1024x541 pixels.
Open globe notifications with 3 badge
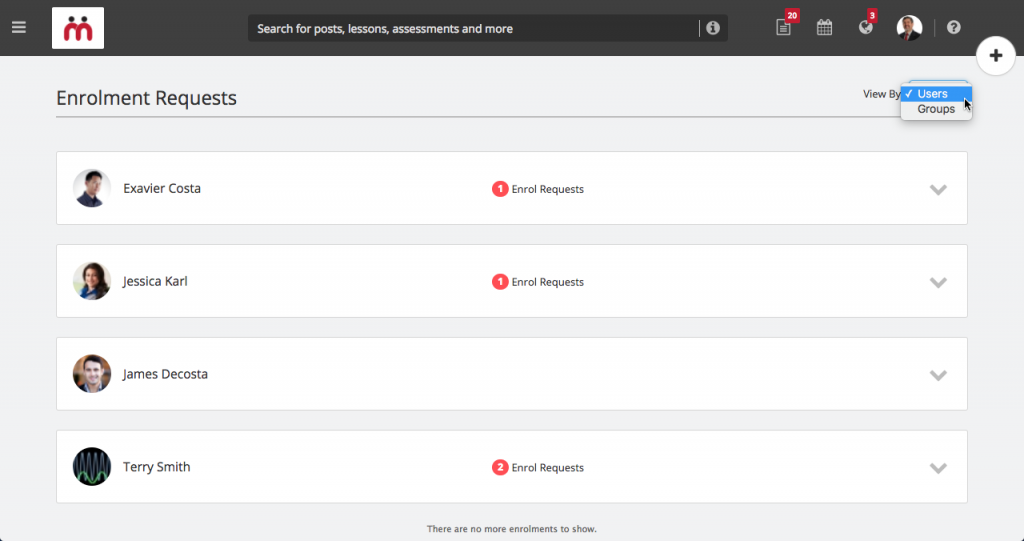pos(866,27)
